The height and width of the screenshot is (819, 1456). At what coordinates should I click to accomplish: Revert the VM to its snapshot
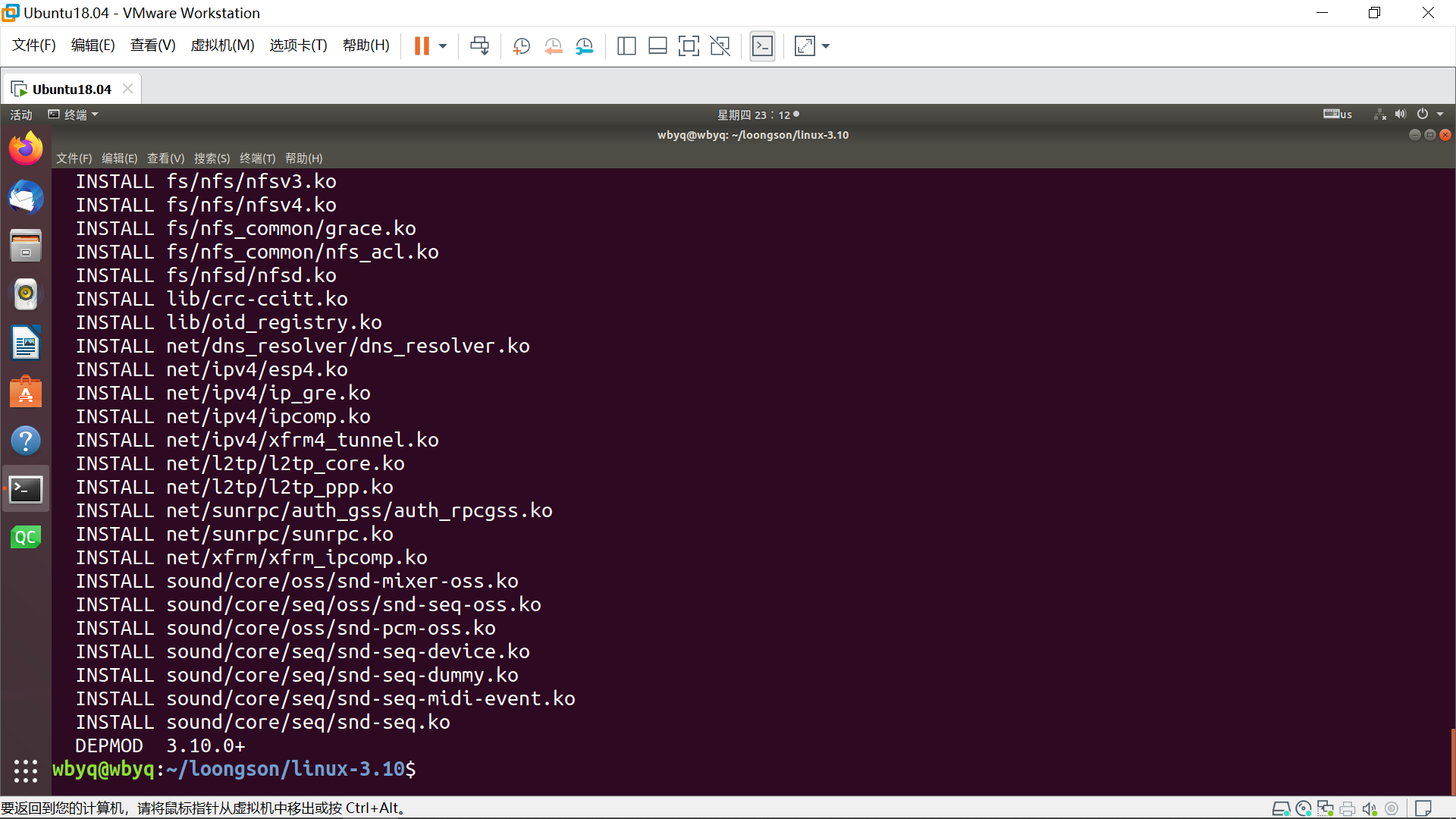pos(553,45)
